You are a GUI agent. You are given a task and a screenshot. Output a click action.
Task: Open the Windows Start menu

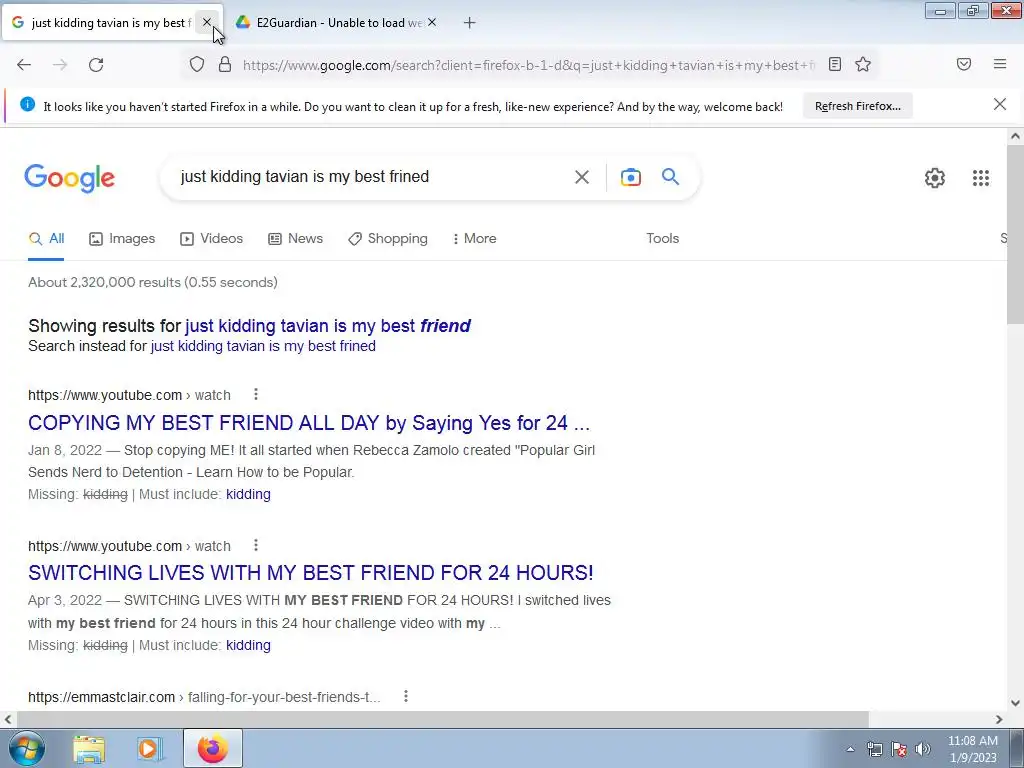[26, 748]
